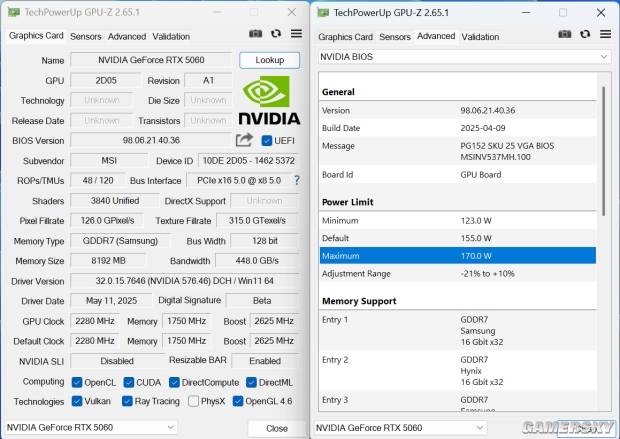Image resolution: width=620 pixels, height=439 pixels.
Task: Open Graphics Card tab in left window
Action: point(36,36)
